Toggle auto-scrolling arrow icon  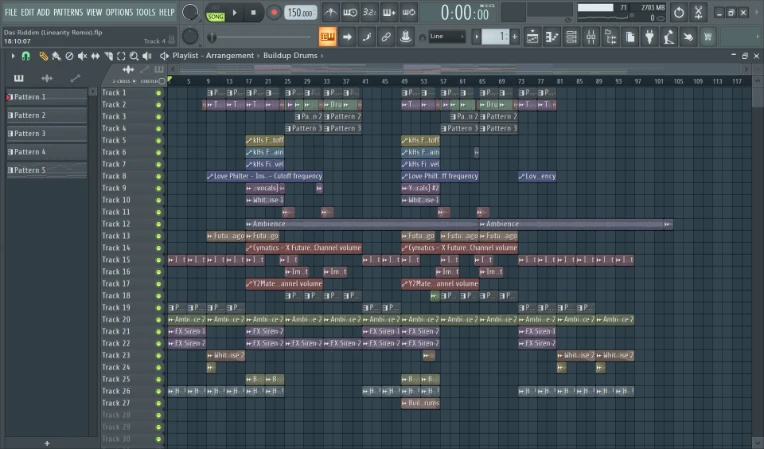347,37
